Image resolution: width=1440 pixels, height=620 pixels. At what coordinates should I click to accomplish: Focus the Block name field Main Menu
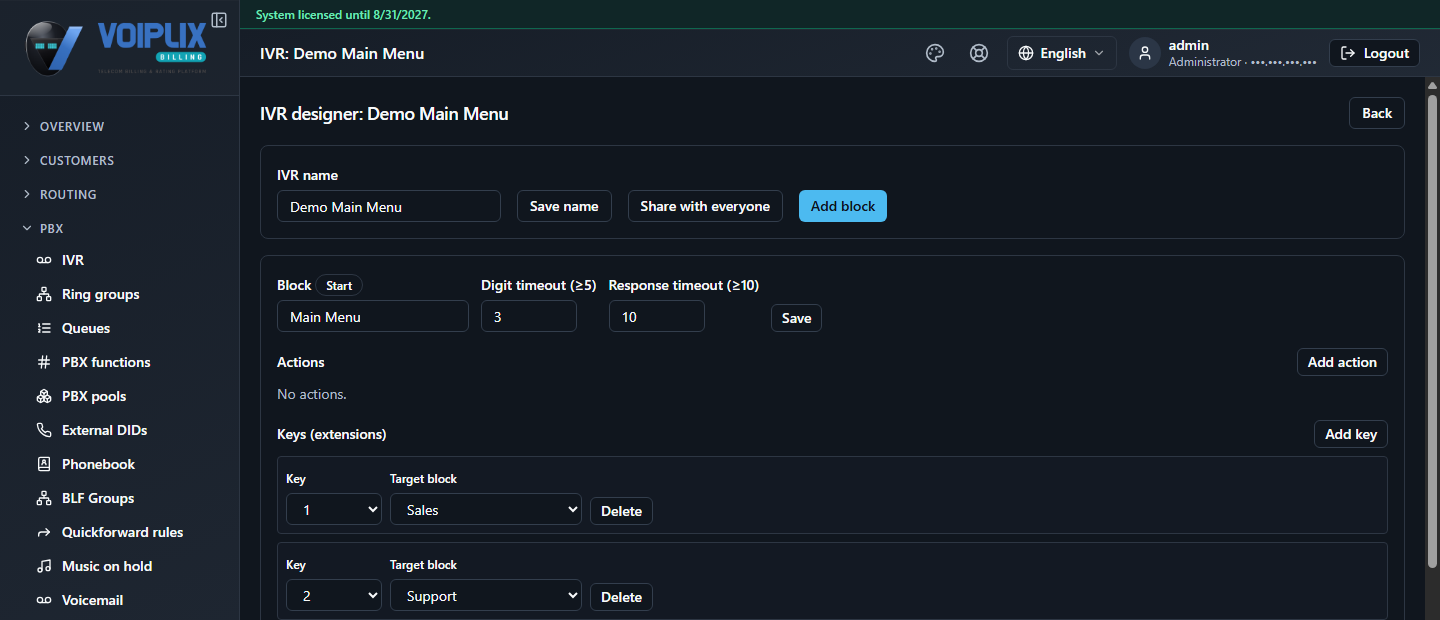[x=373, y=316]
